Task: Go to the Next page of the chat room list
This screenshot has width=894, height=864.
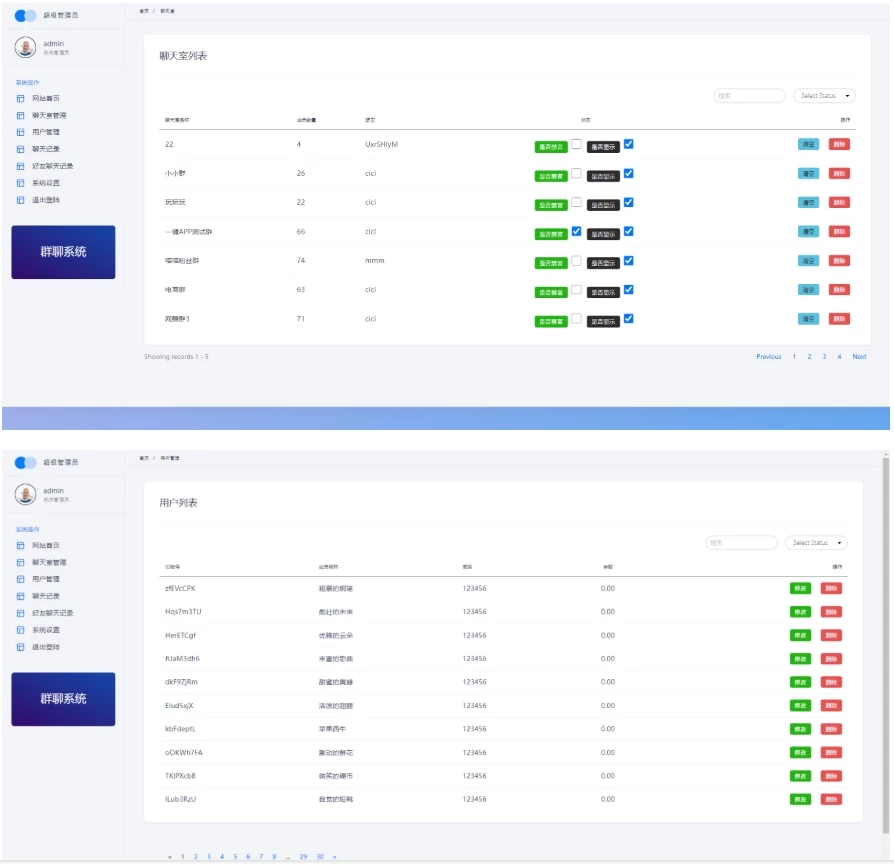Action: pos(859,357)
